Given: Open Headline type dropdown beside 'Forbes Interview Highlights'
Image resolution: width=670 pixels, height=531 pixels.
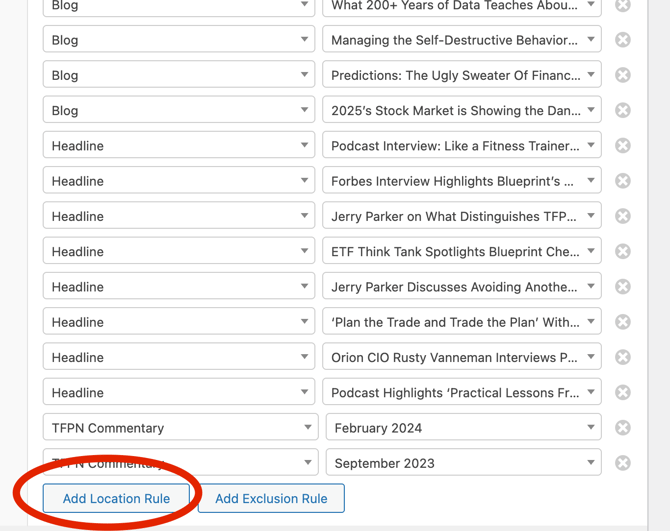Looking at the screenshot, I should coord(178,181).
